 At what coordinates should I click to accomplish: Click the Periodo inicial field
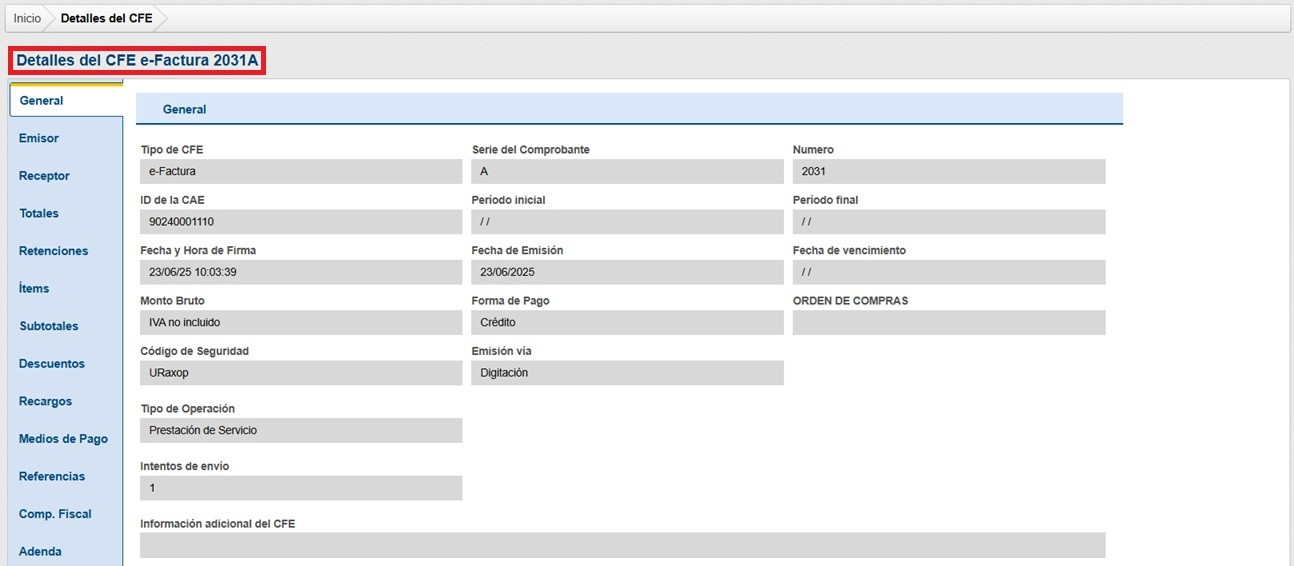627,222
